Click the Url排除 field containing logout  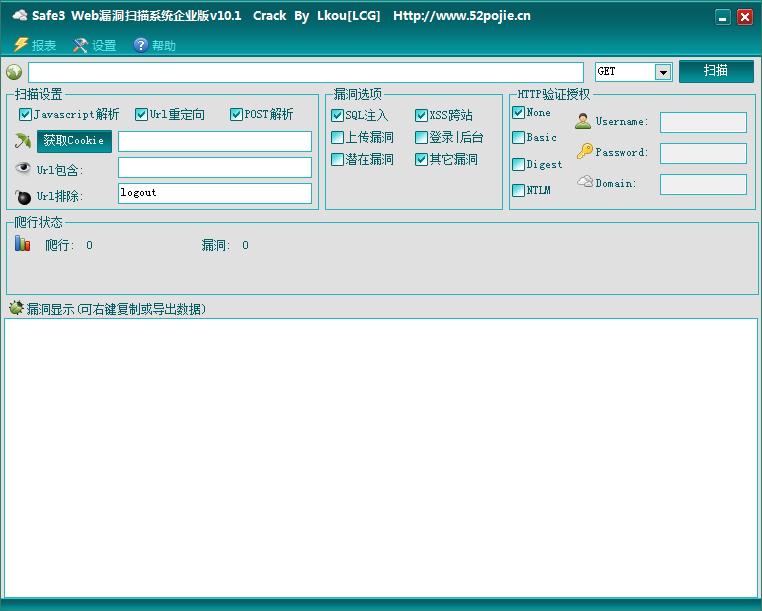(214, 193)
